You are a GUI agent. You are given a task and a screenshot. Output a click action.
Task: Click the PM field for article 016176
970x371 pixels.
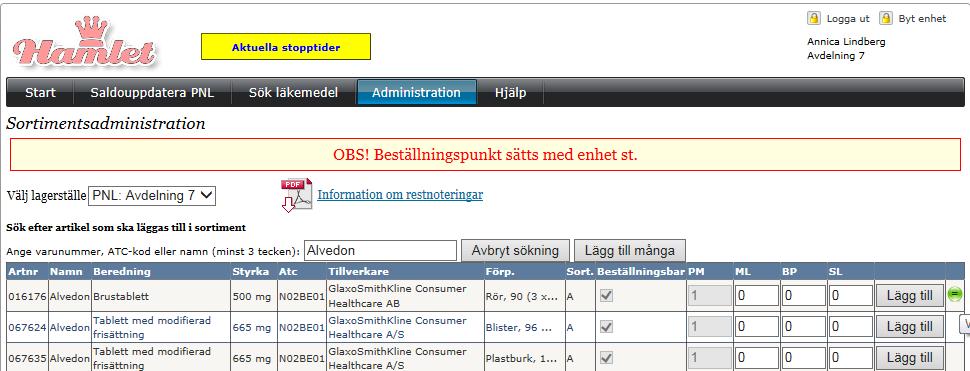[x=710, y=296]
